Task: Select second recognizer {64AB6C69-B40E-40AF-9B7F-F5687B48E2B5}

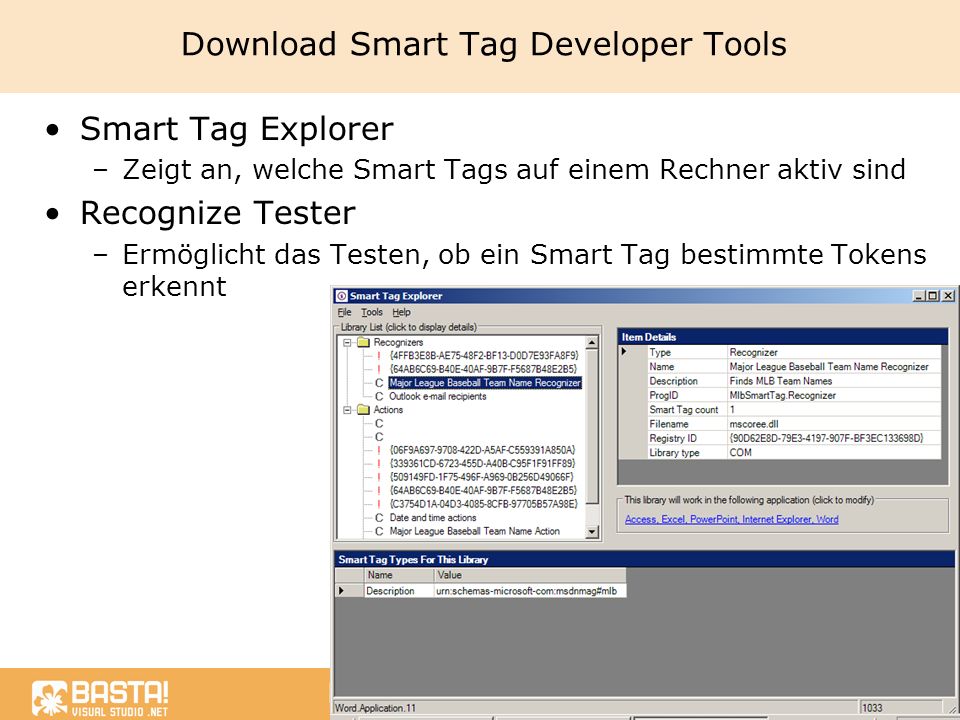Action: (x=483, y=369)
